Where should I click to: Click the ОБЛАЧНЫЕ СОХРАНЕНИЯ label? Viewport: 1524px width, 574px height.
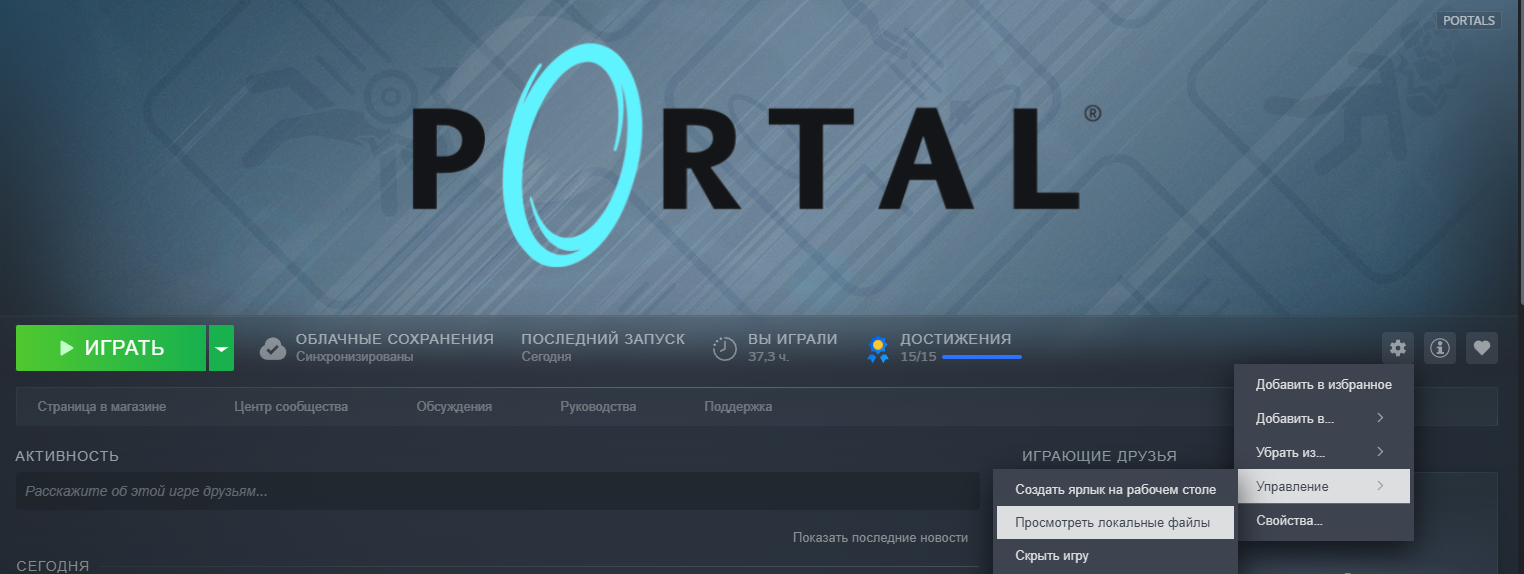point(395,339)
